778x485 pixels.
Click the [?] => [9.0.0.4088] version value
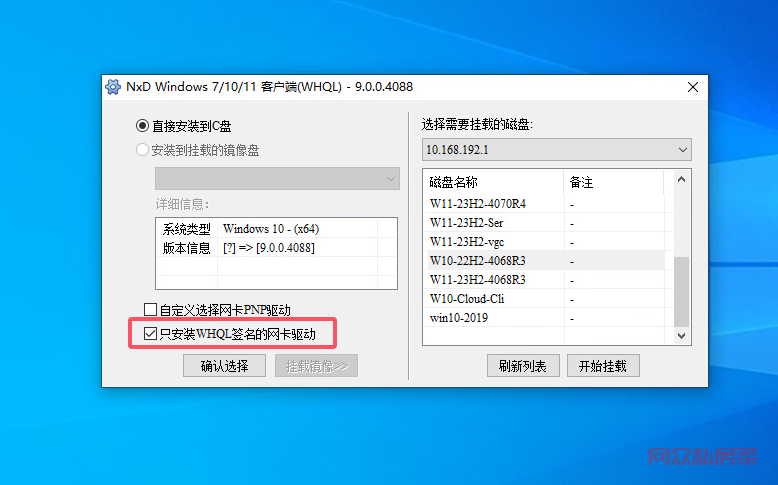[x=268, y=247]
